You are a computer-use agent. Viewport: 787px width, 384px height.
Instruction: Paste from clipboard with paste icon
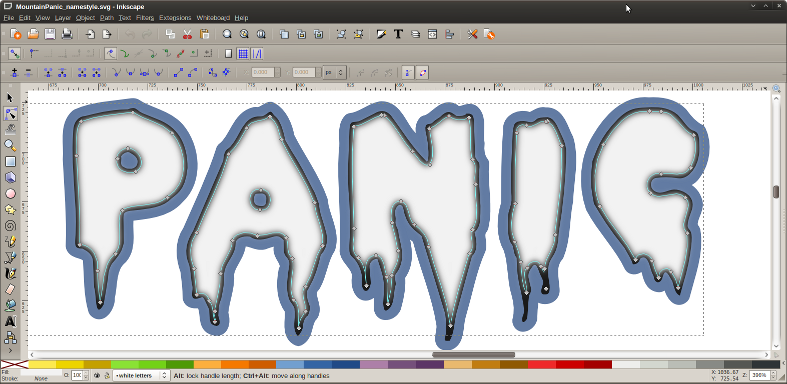tap(204, 34)
